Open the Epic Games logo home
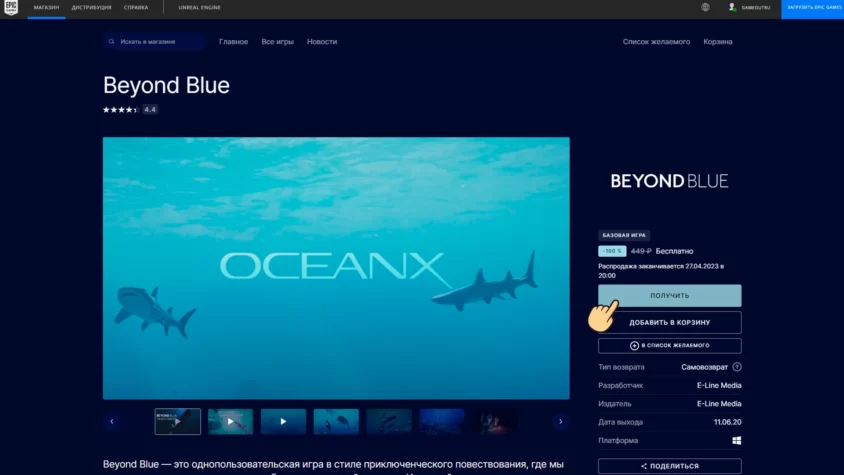Image resolution: width=844 pixels, height=475 pixels. [x=11, y=8]
